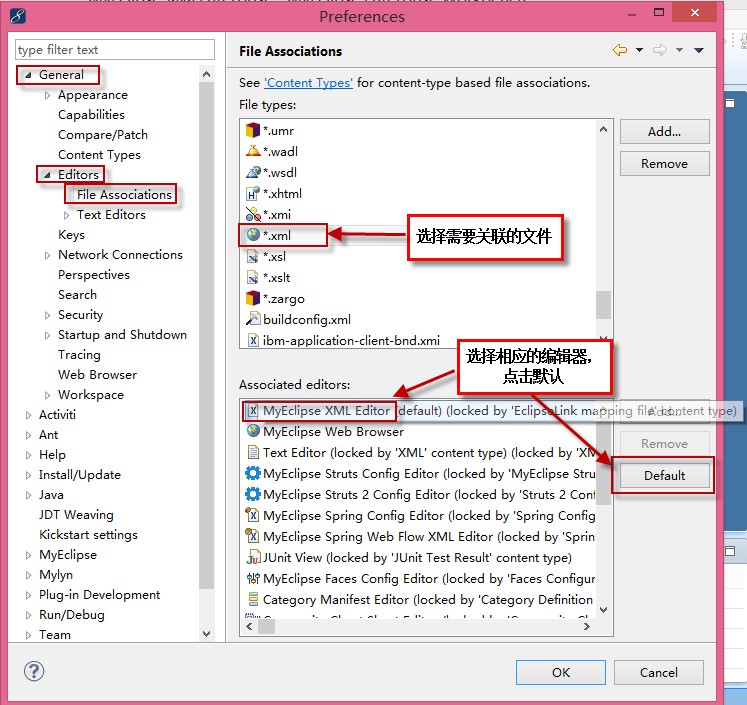Click the MyEclipse app icon in title bar
Viewport: 747px width, 705px height.
(18, 16)
